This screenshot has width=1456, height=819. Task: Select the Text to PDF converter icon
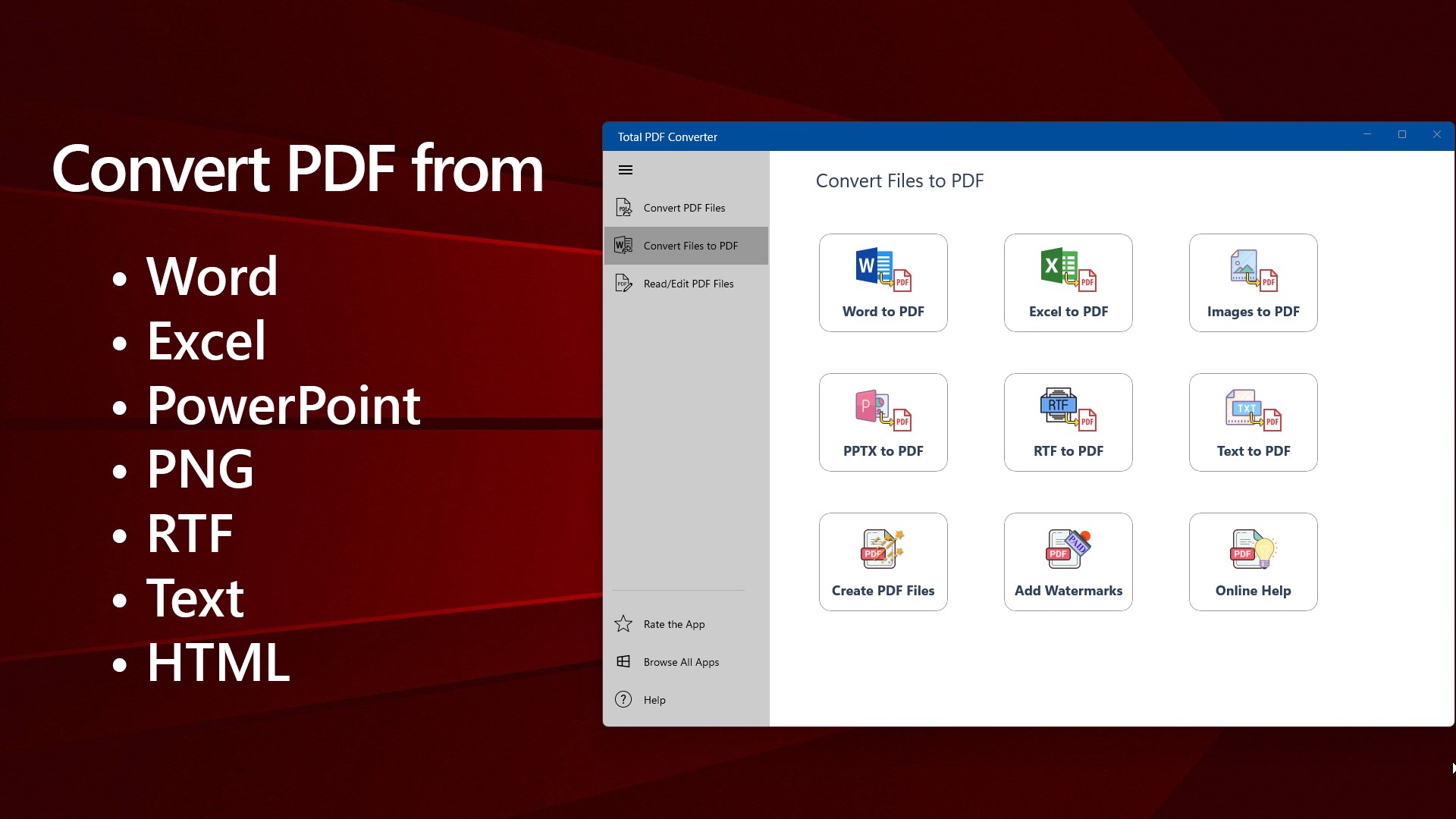coord(1252,411)
